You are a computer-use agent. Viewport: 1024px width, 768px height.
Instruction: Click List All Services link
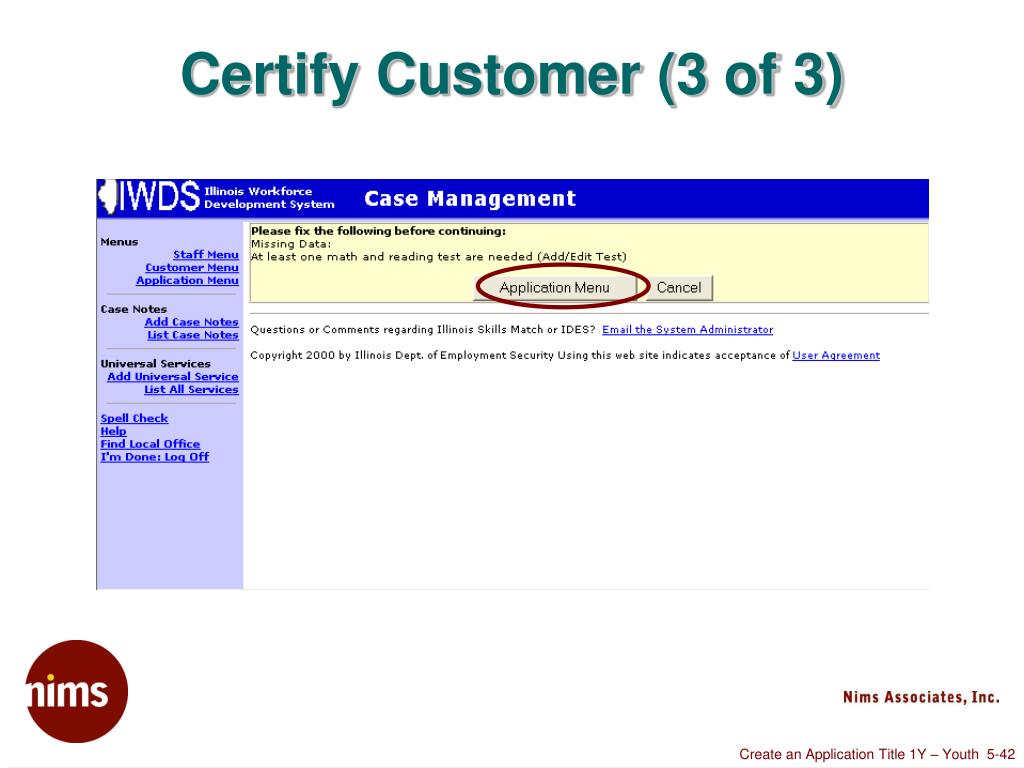click(x=191, y=389)
